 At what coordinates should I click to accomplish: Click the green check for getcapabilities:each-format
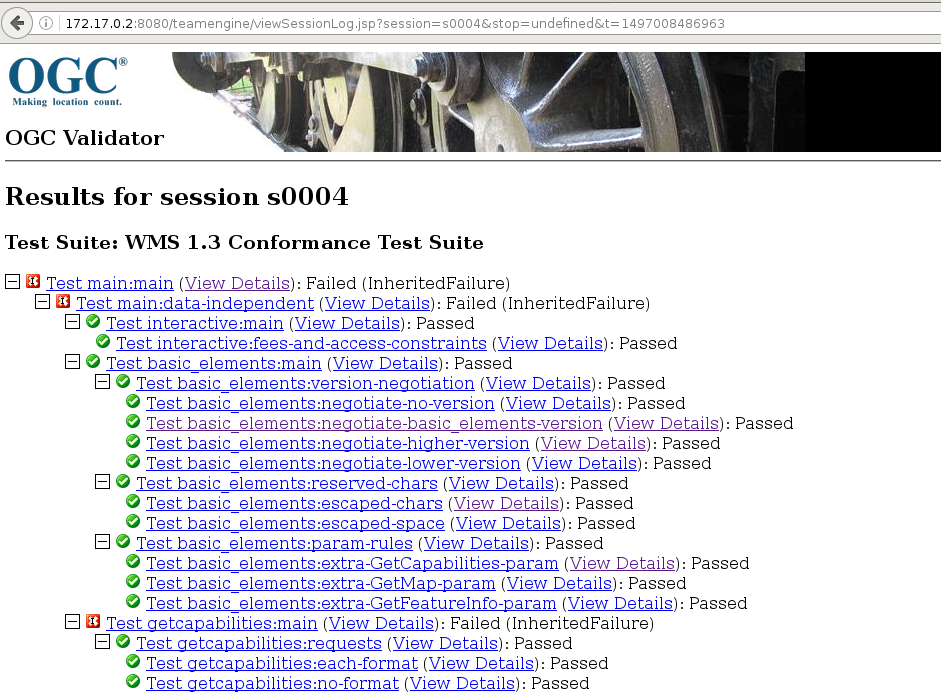133,661
